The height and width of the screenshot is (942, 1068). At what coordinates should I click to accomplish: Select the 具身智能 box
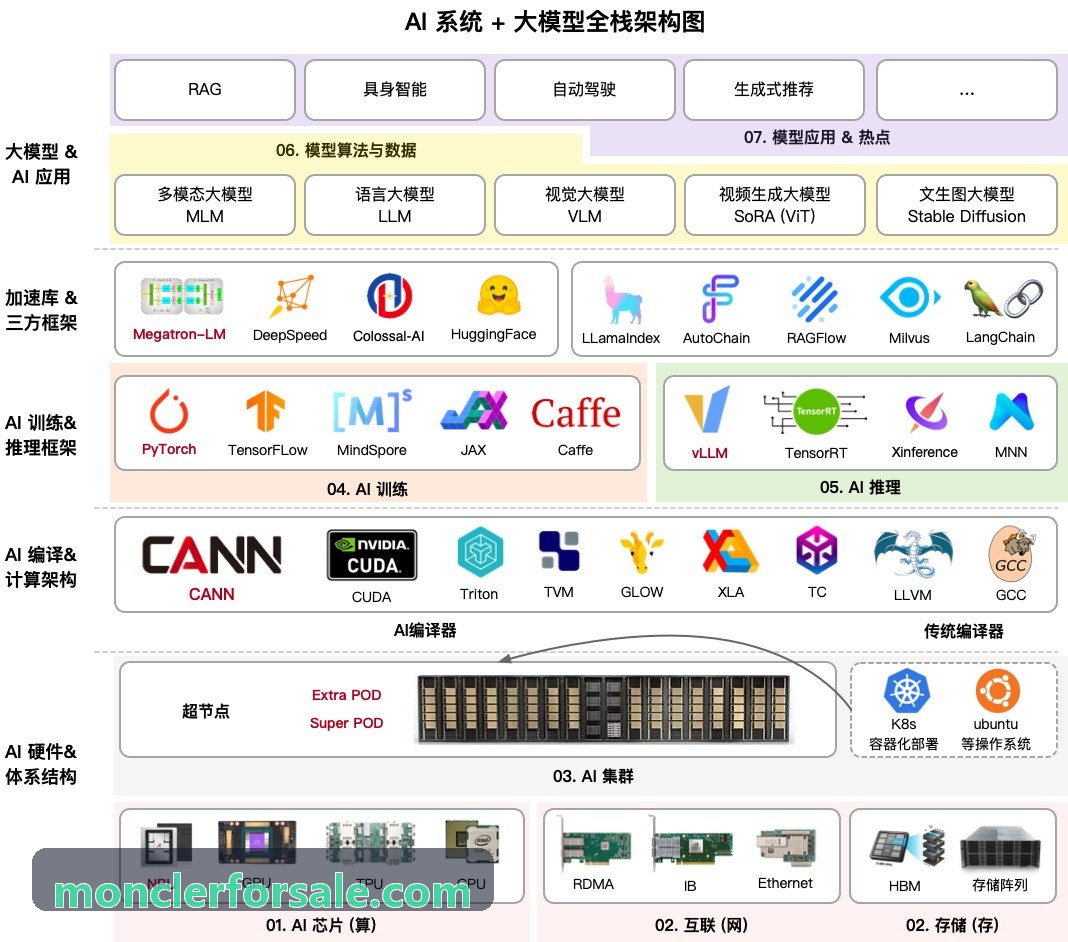click(394, 89)
